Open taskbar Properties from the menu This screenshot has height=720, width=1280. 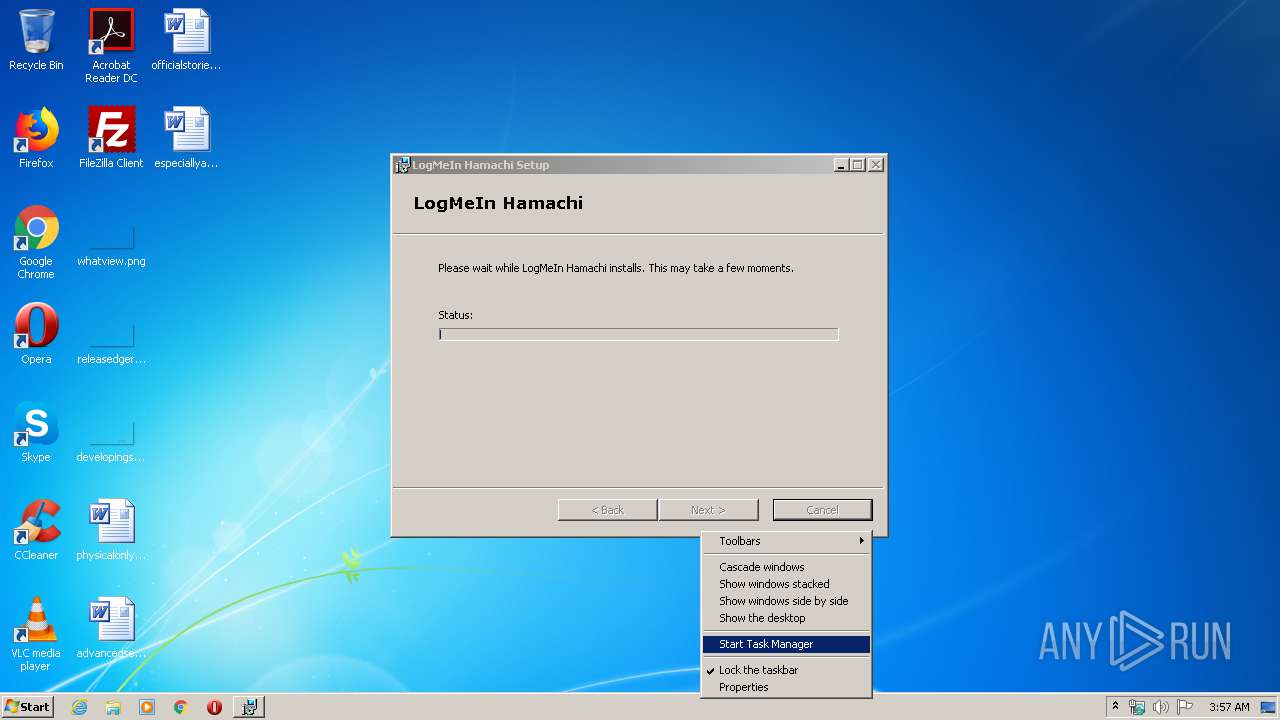(786, 687)
